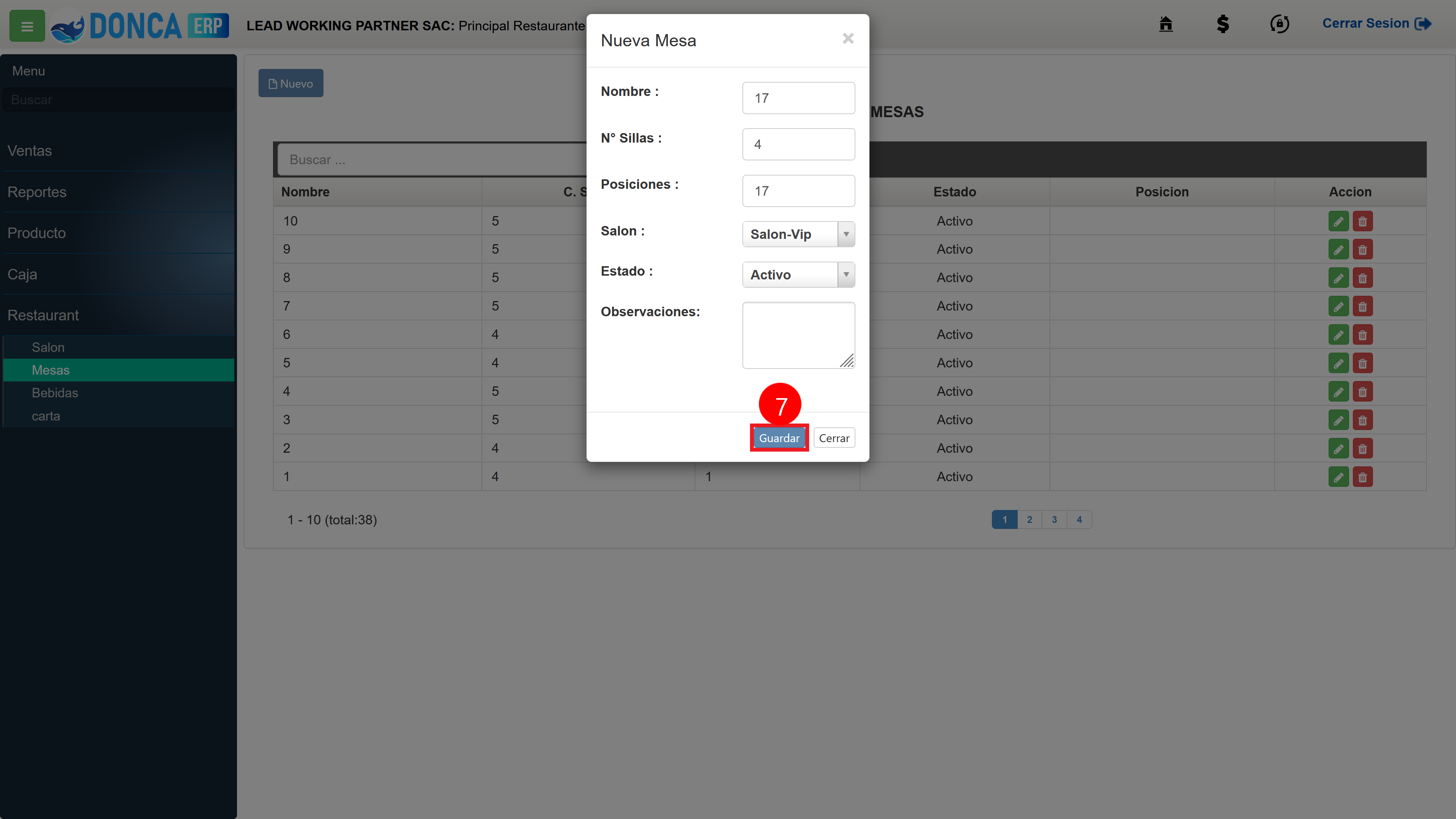Open the Reportes menu
This screenshot has height=819, width=1456.
click(x=118, y=192)
